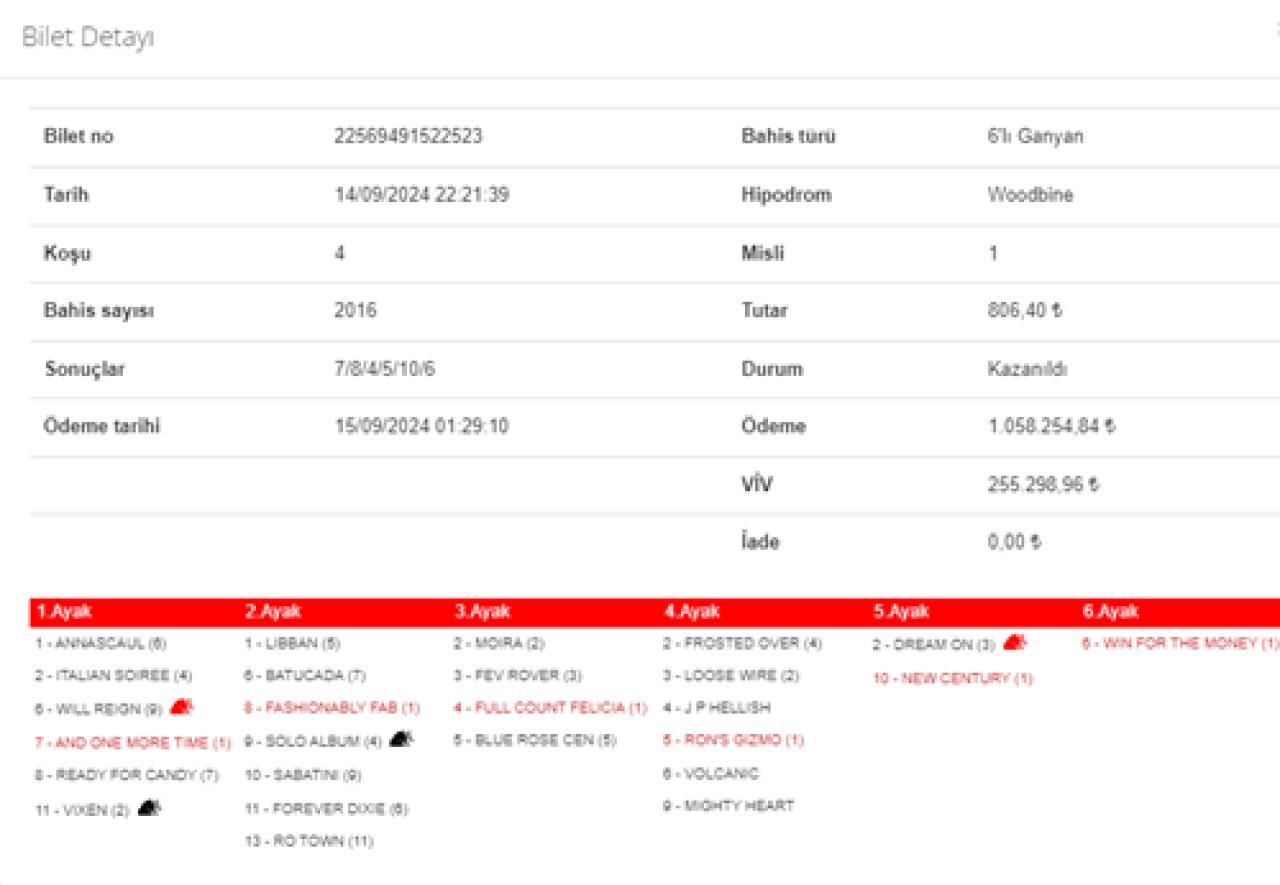1280x885 pixels.
Task: Click the Durum value Kazanıldı
Action: (x=1027, y=369)
